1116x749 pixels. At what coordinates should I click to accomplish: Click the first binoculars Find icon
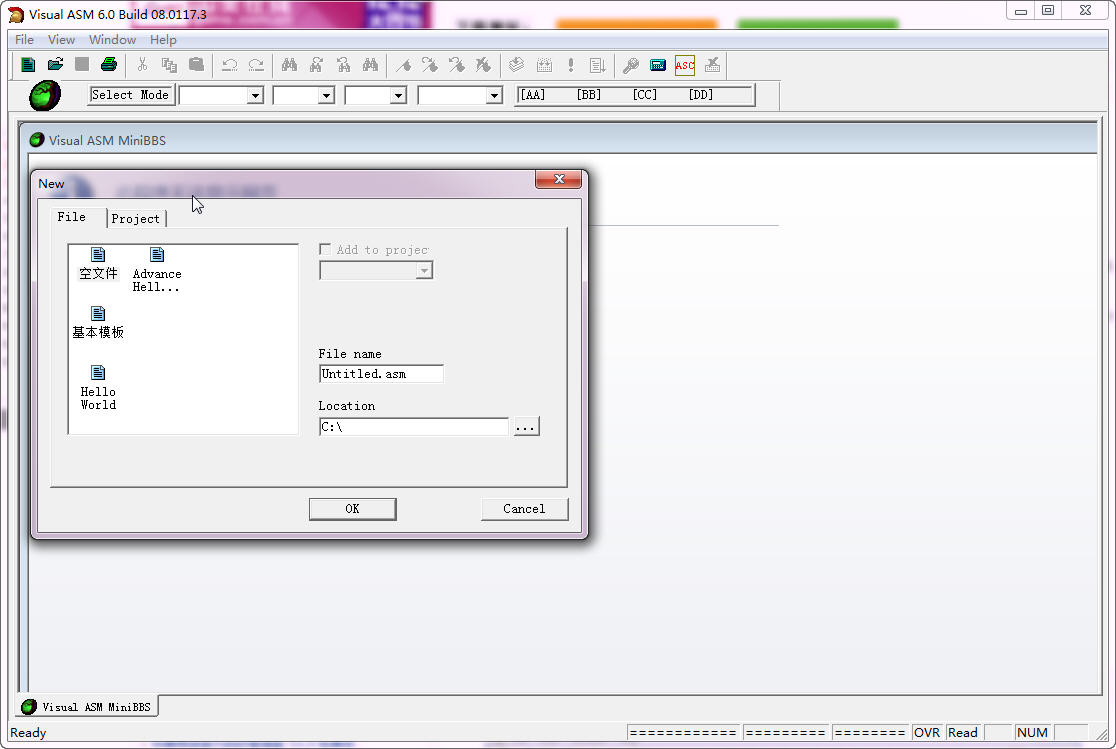(289, 65)
